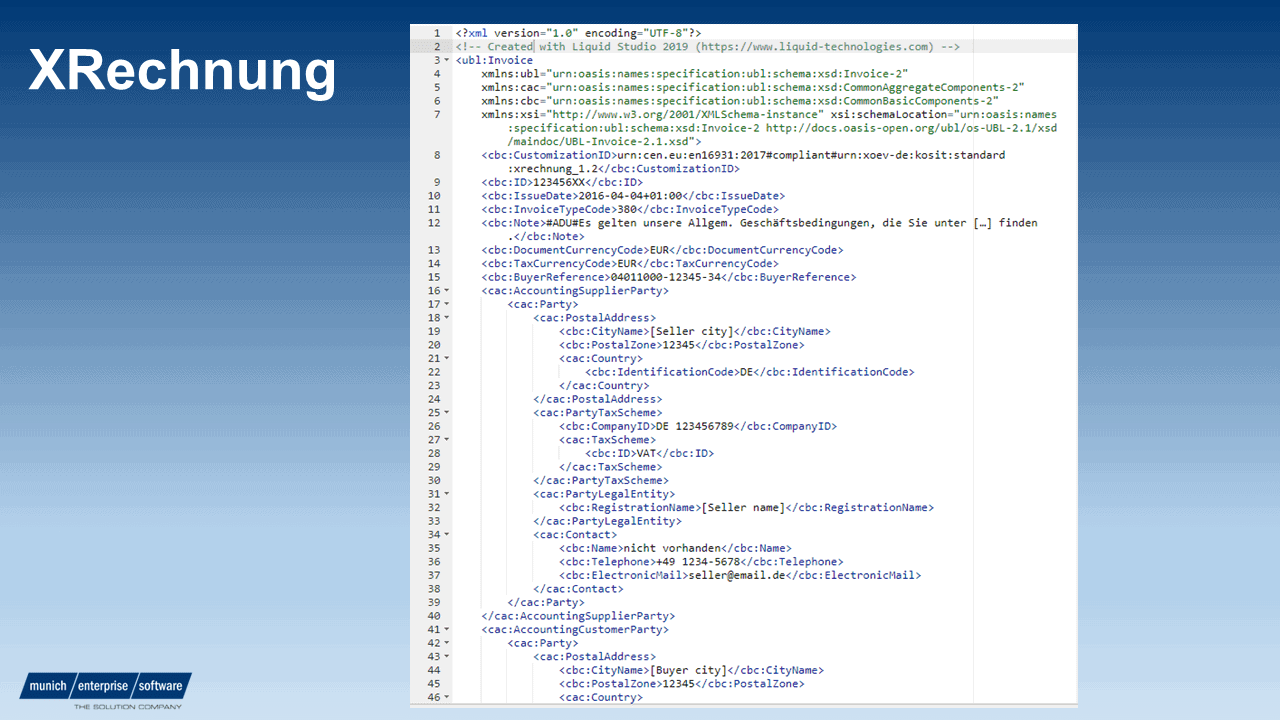This screenshot has height=720, width=1280.
Task: Collapse the buyer cac:PostalAddress on line 43
Action: point(446,657)
